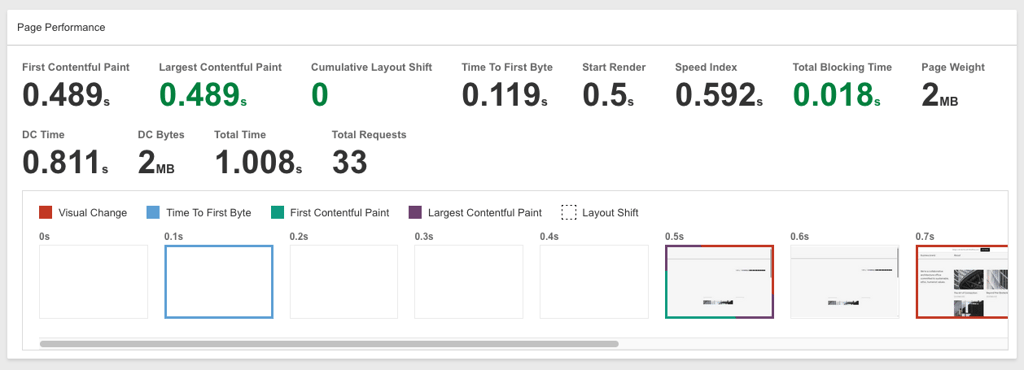Click the Start Render 0.5s value
The image size is (1024, 370).
608,95
